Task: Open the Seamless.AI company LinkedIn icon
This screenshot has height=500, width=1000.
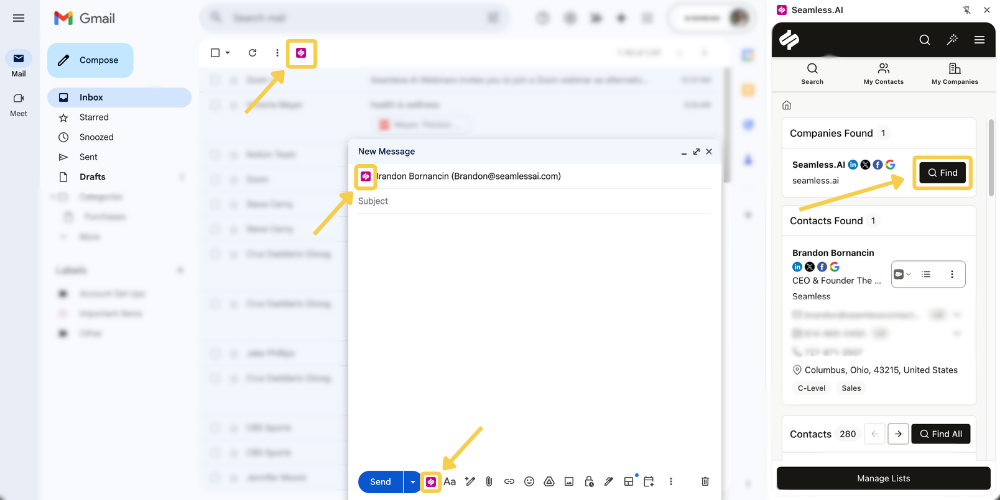Action: click(x=853, y=165)
